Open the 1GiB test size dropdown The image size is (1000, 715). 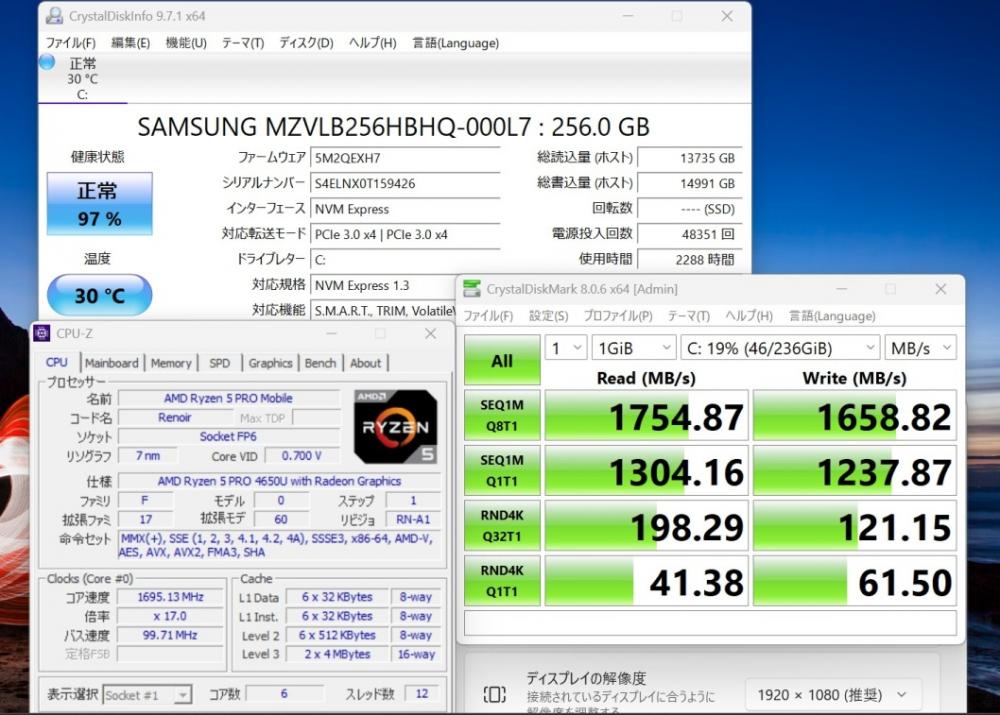tap(633, 348)
